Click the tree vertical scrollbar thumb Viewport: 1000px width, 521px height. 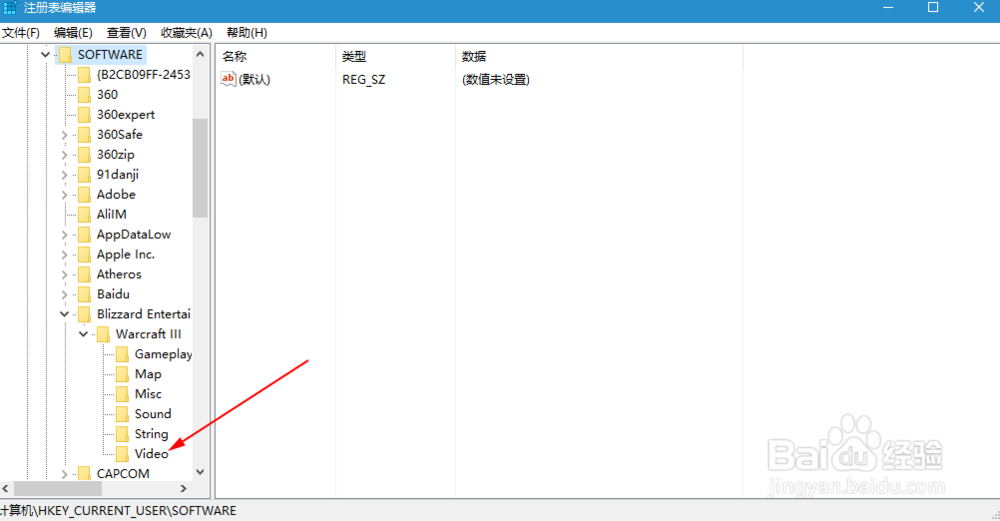click(200, 168)
